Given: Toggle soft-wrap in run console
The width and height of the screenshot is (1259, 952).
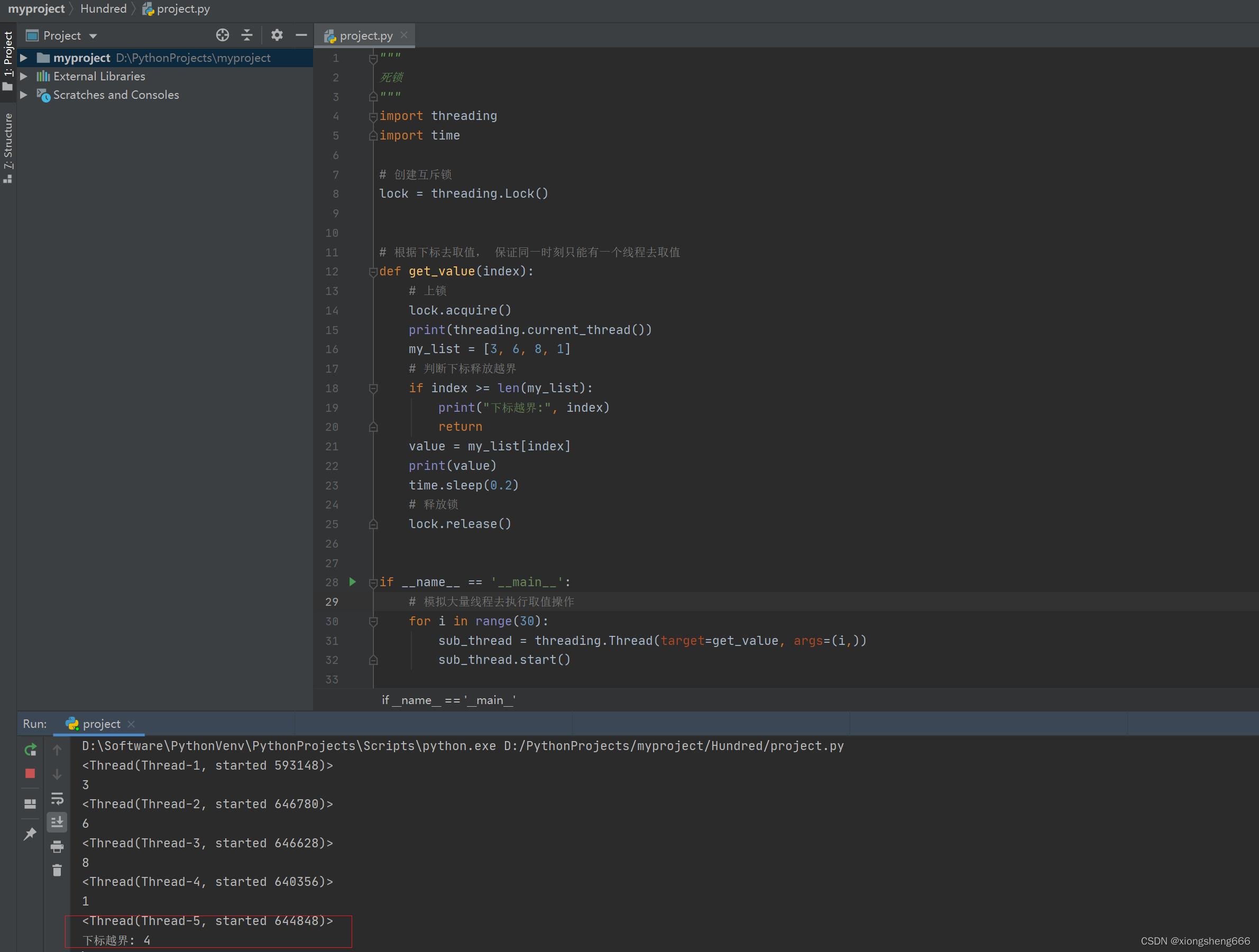Looking at the screenshot, I should [57, 798].
